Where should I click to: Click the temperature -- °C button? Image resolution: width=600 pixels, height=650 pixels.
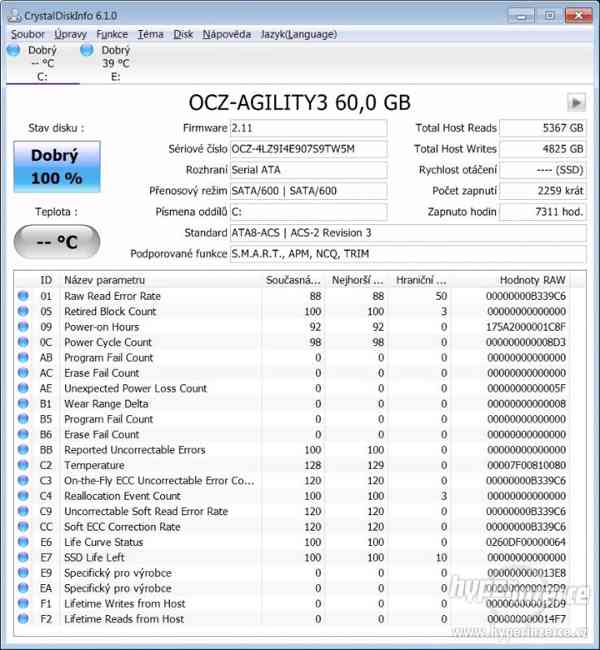pyautogui.click(x=57, y=242)
